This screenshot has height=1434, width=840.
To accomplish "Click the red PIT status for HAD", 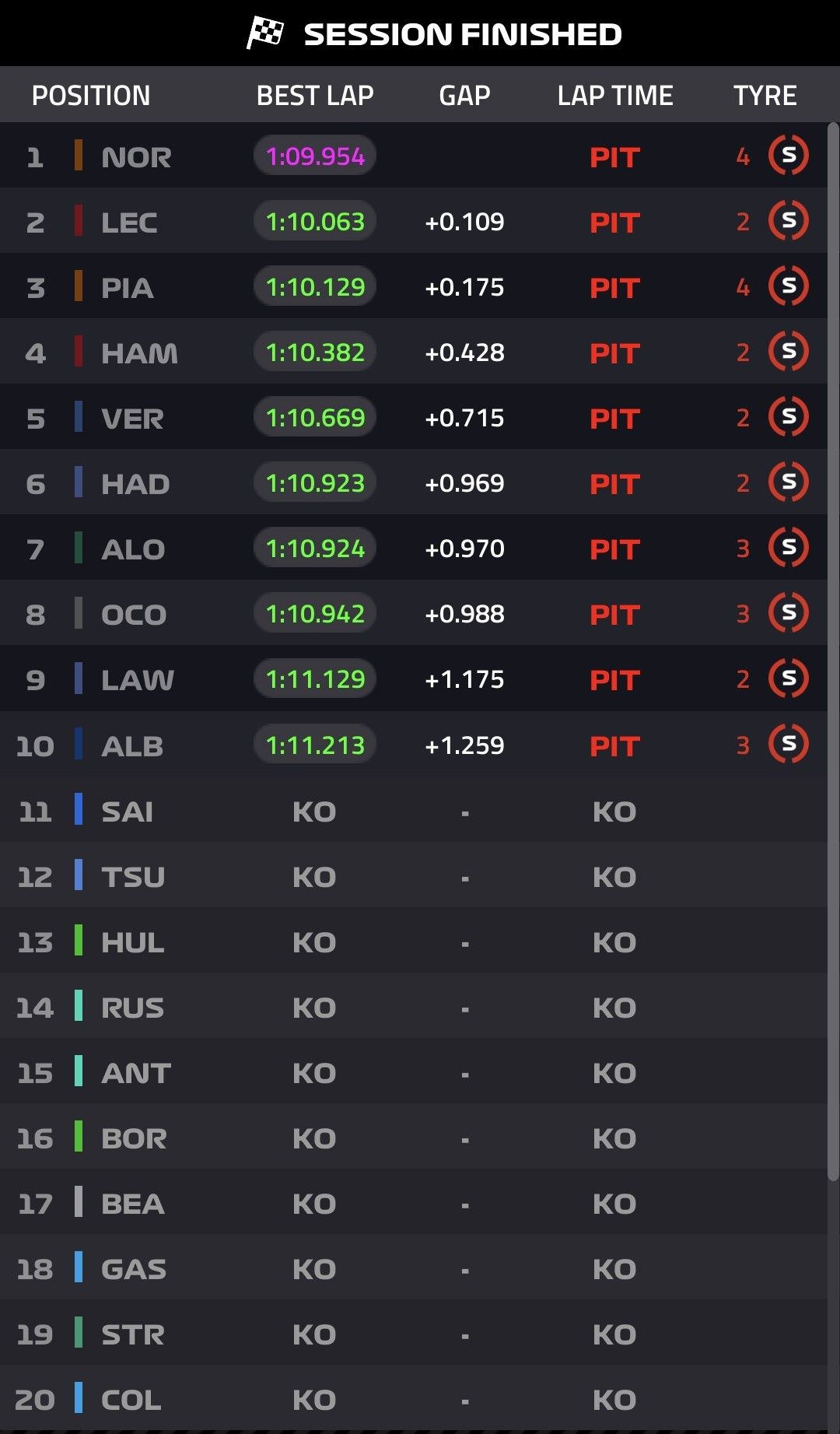I will [x=614, y=484].
